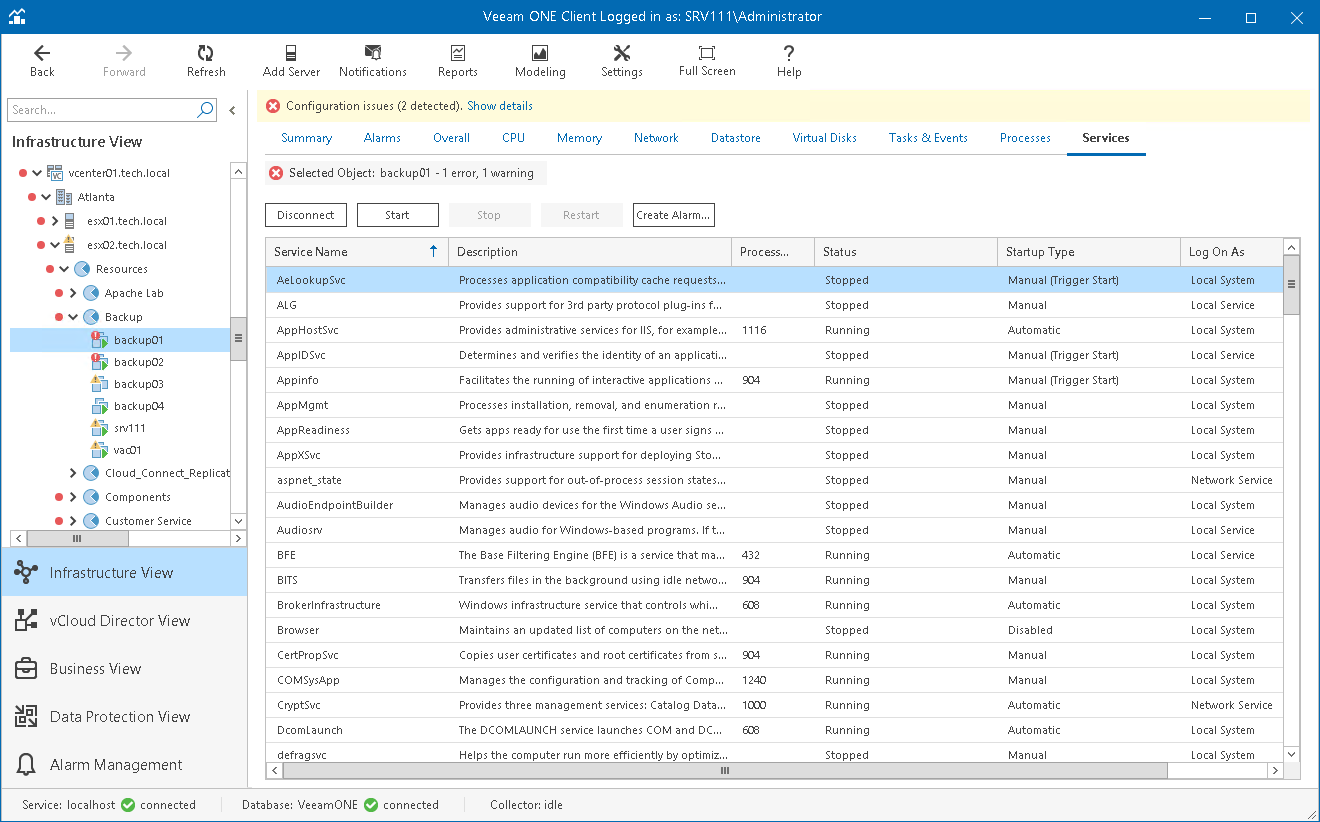Click the services table horizontal scrollbar
1320x822 pixels.
(725, 771)
